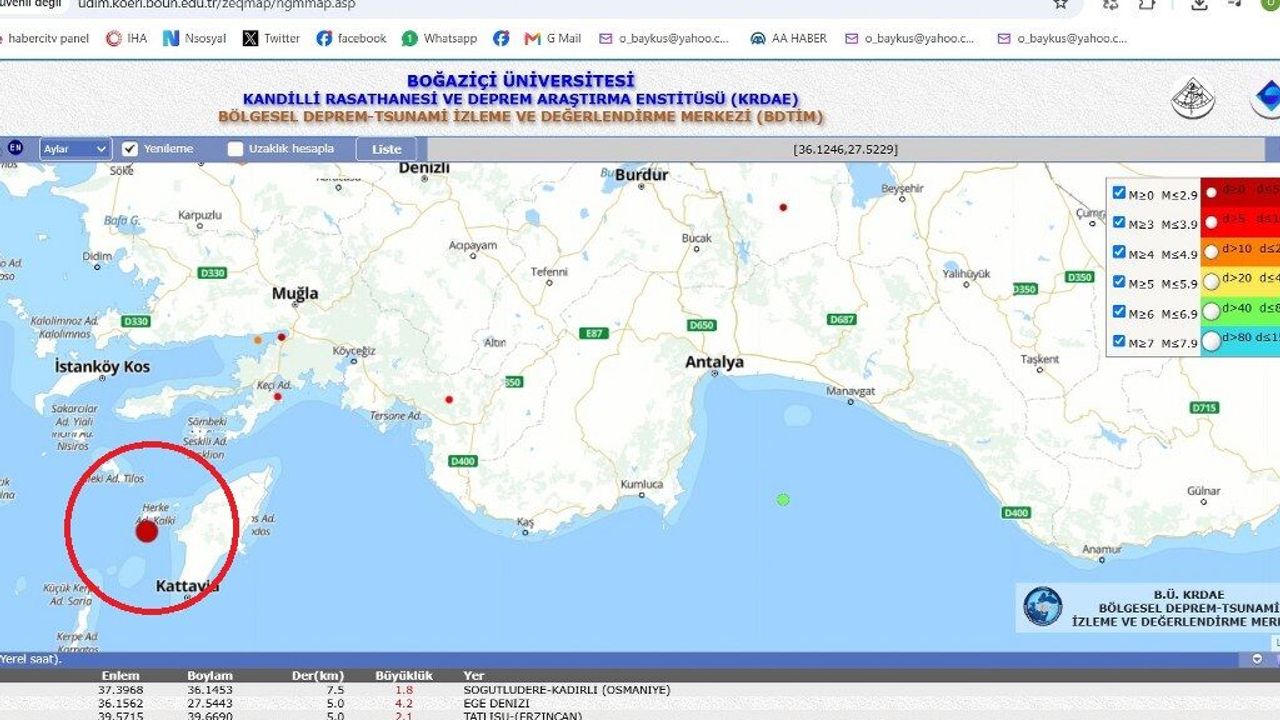Click the Der(km) column header
This screenshot has width=1280, height=720.
tap(319, 676)
